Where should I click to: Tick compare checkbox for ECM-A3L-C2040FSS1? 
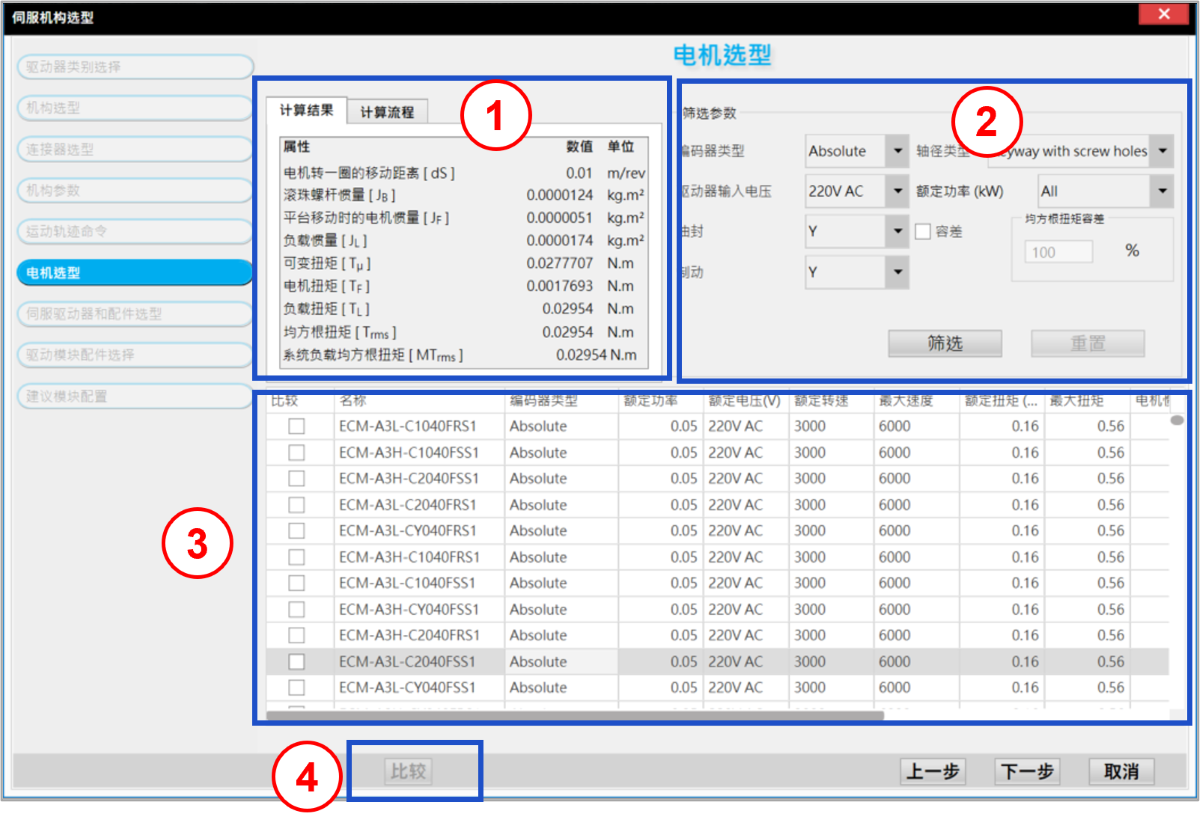pos(296,662)
